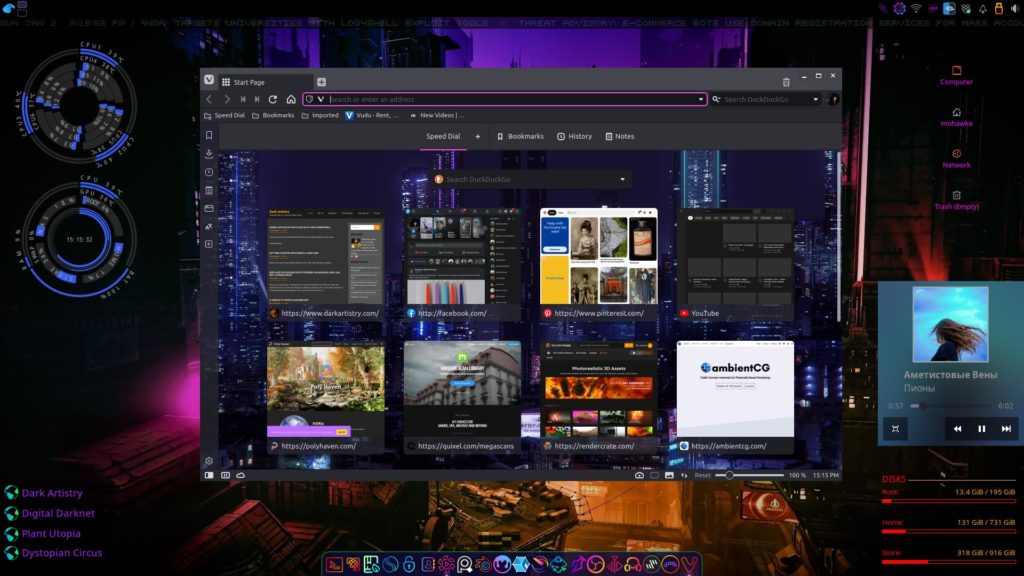The height and width of the screenshot is (576, 1024).
Task: Expand the Speed Dial search field dropdown
Action: point(623,180)
